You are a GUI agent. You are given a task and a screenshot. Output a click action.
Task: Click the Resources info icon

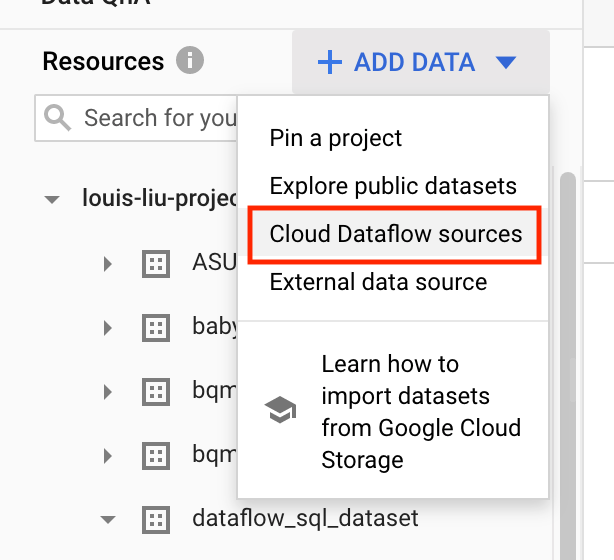190,61
